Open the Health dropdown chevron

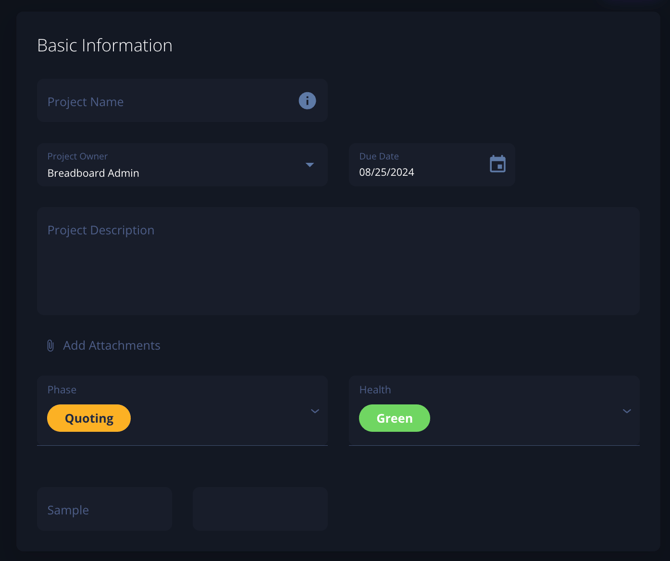click(x=626, y=411)
